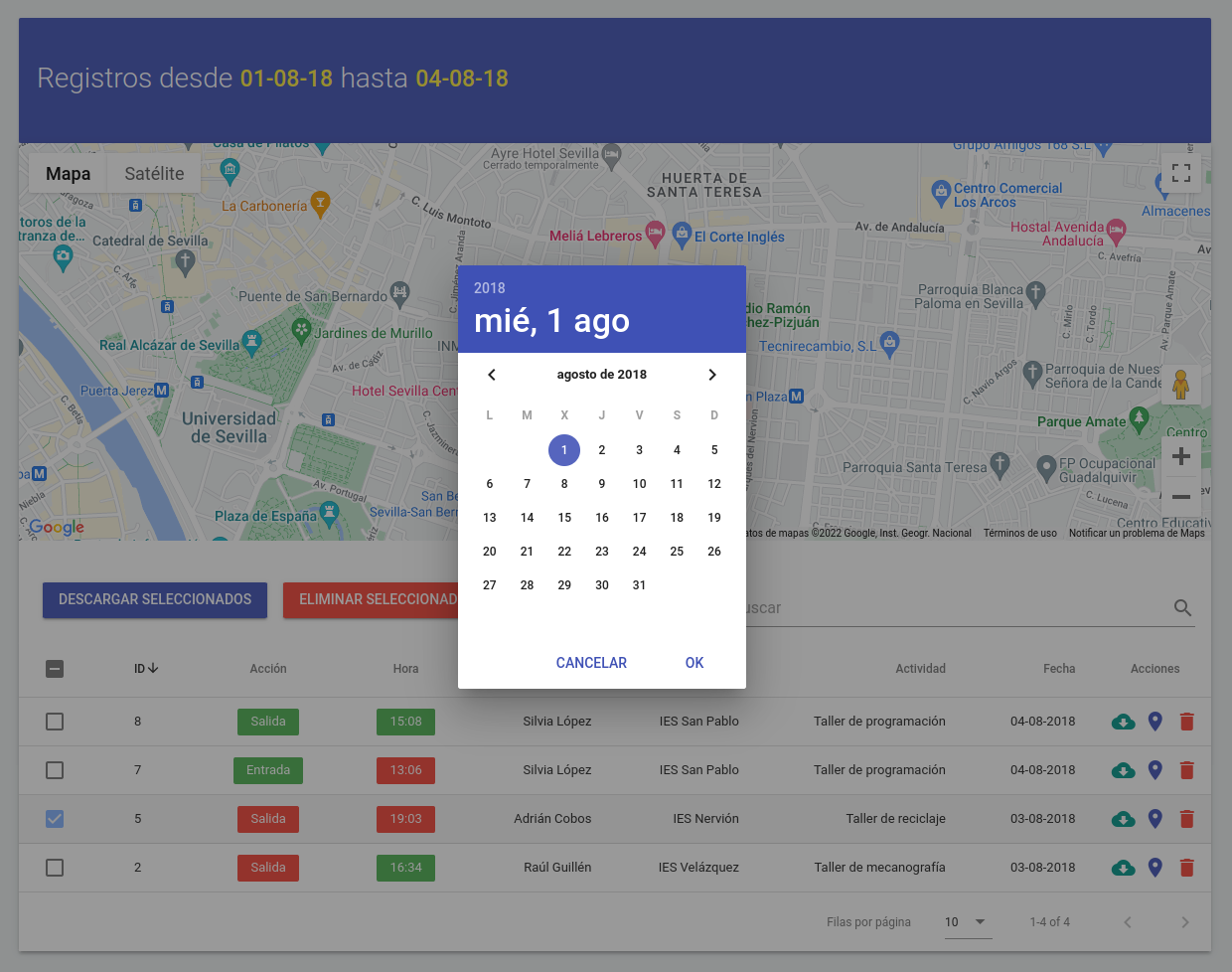This screenshot has height=972, width=1232.
Task: Show location pin for record ID 2
Action: click(1155, 868)
